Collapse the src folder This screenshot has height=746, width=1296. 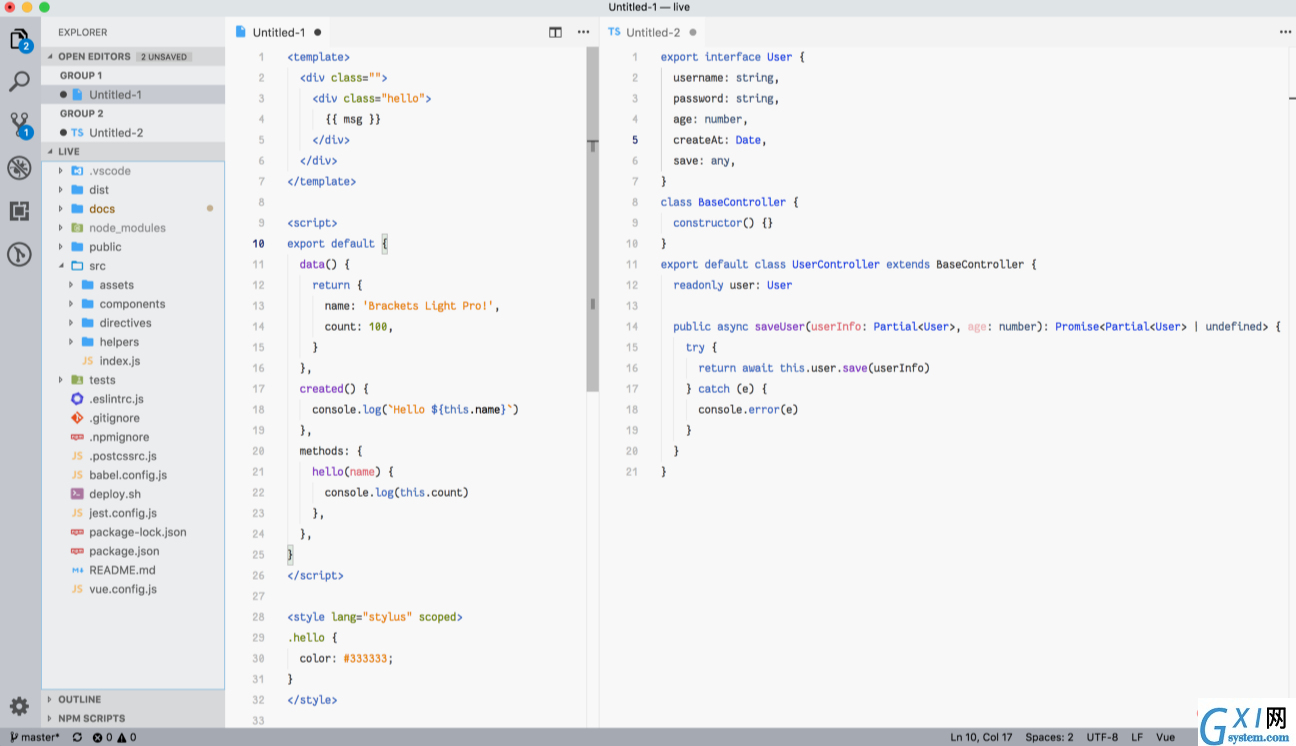61,266
